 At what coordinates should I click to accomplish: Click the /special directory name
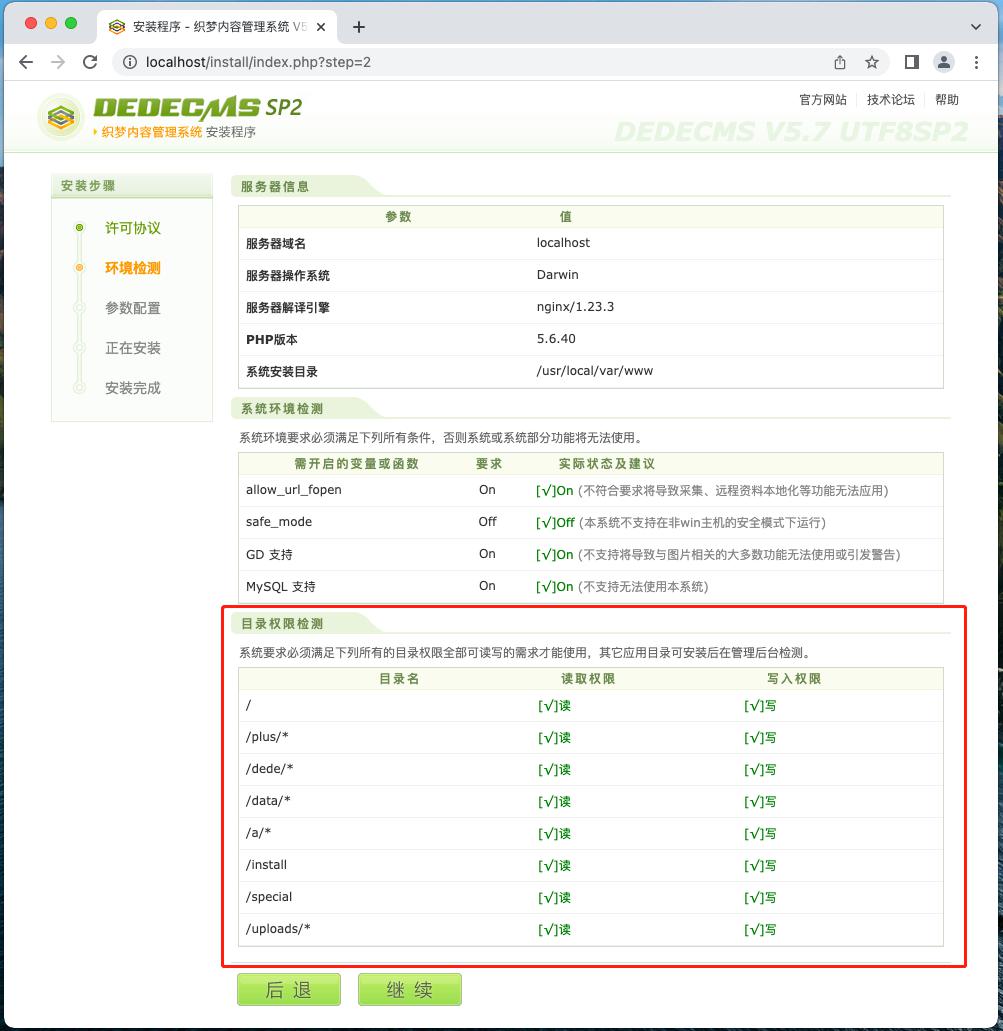(269, 897)
